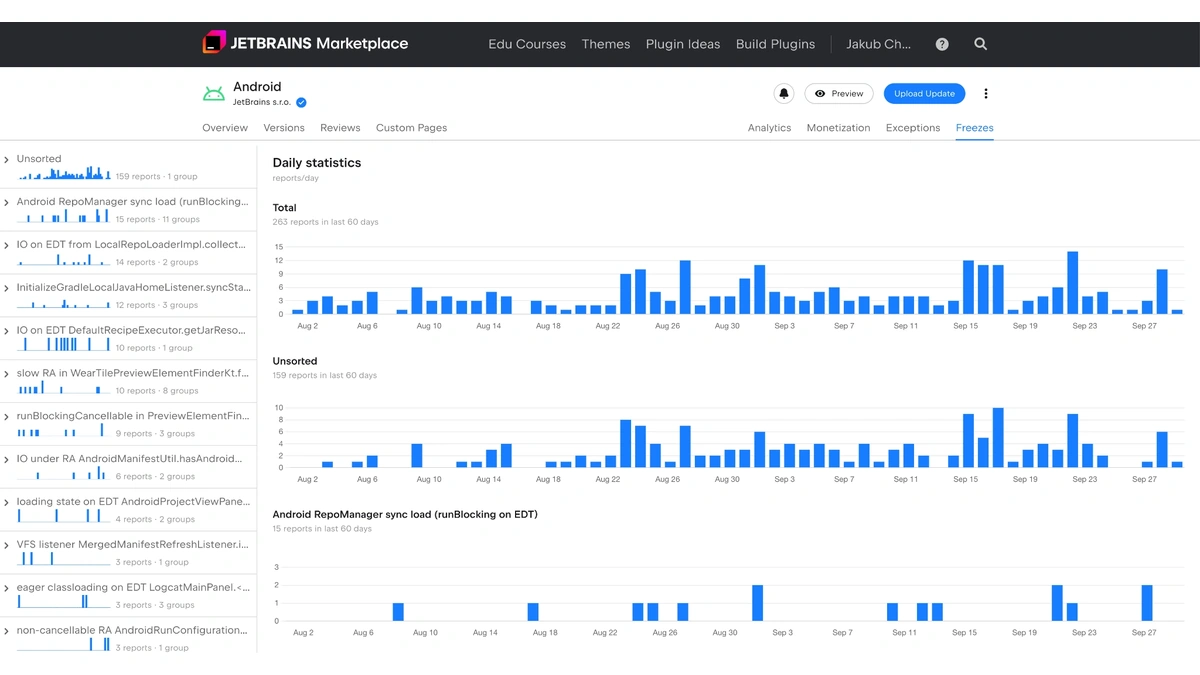
Task: Click the Android plugin robot icon
Action: pyautogui.click(x=214, y=94)
